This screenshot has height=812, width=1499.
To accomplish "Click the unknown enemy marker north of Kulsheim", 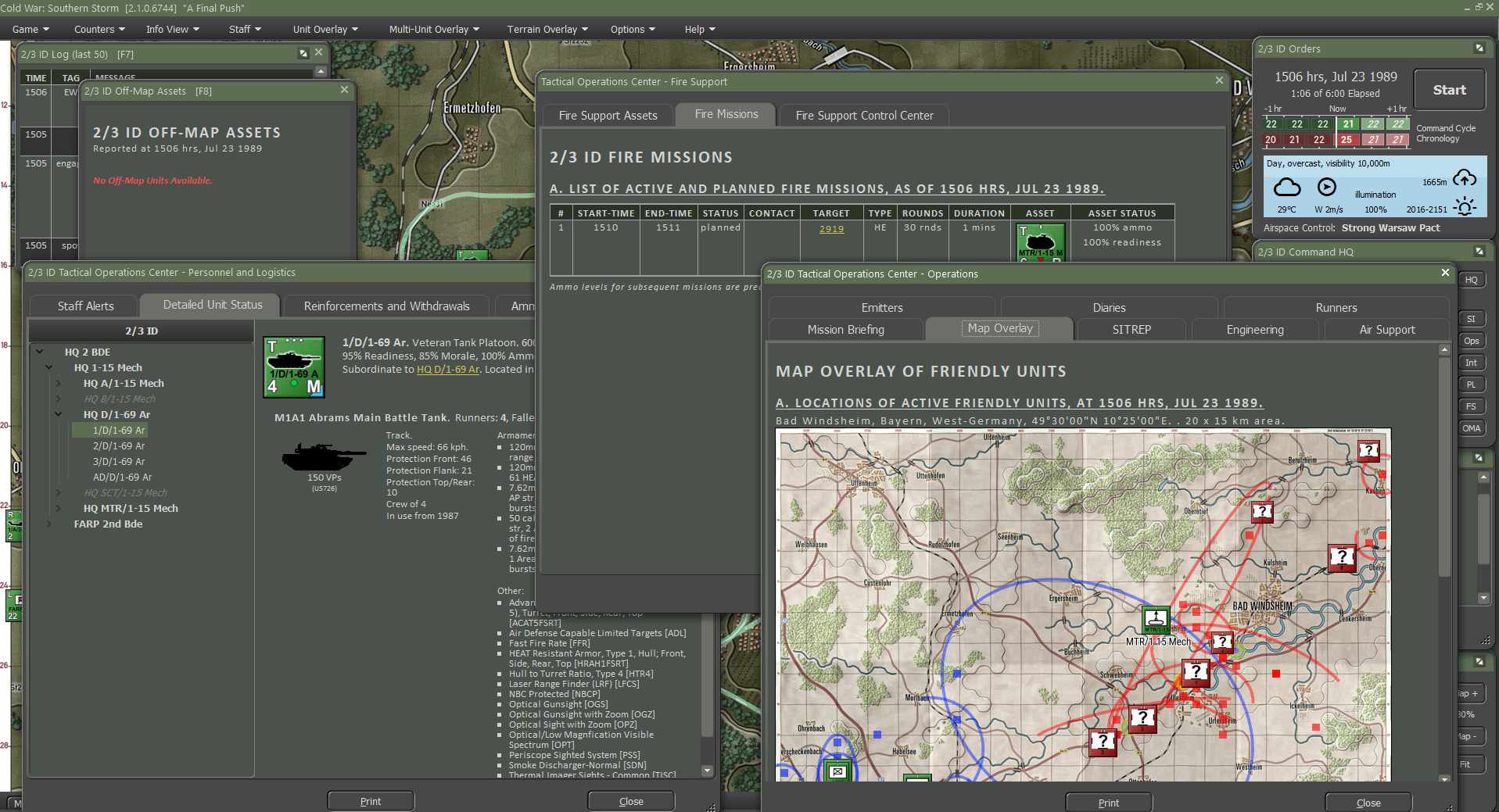I will tap(1262, 513).
